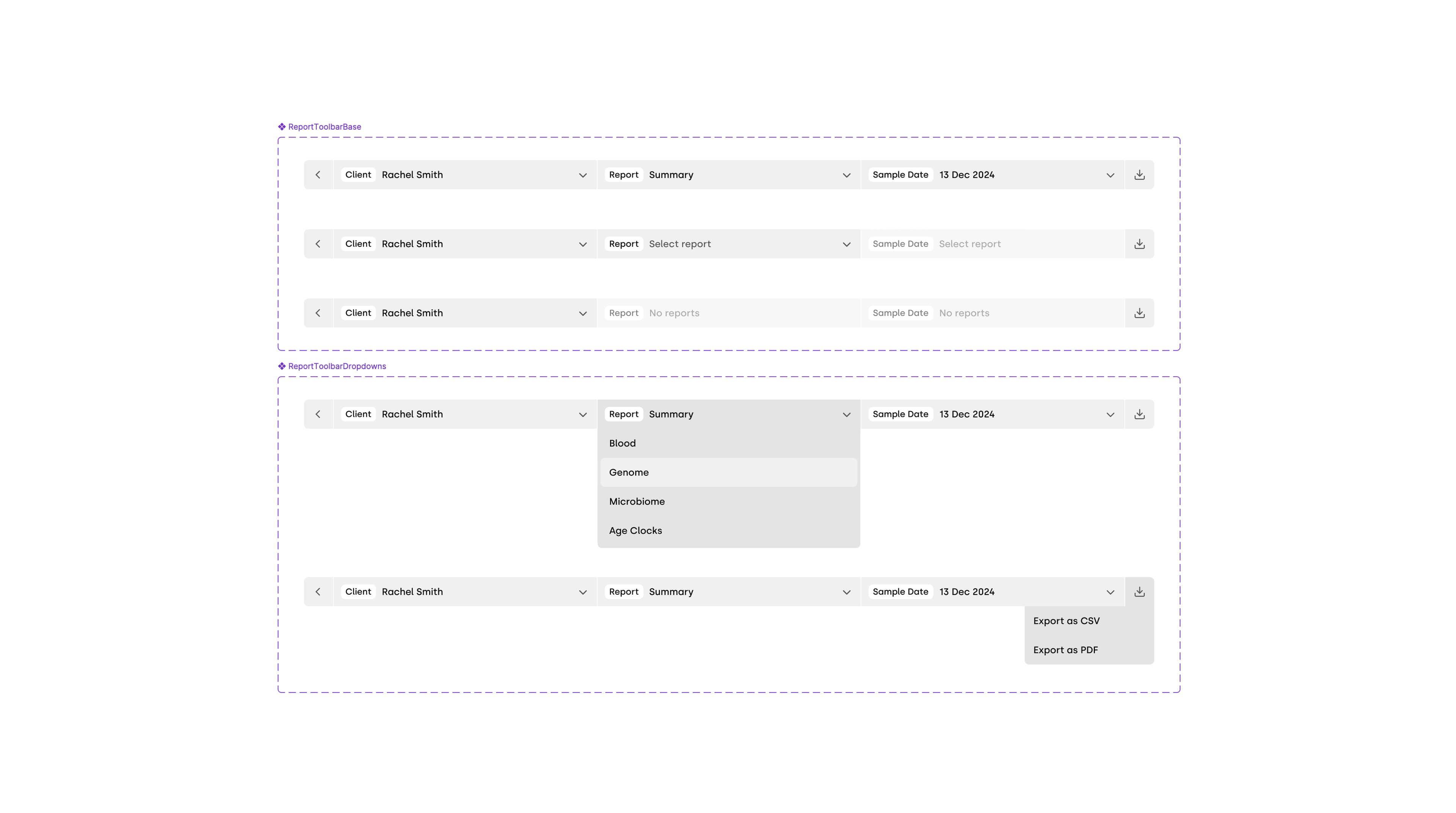Expand Sample Date dropdown in the topmost toolbar
The height and width of the screenshot is (813, 1456).
992,175
